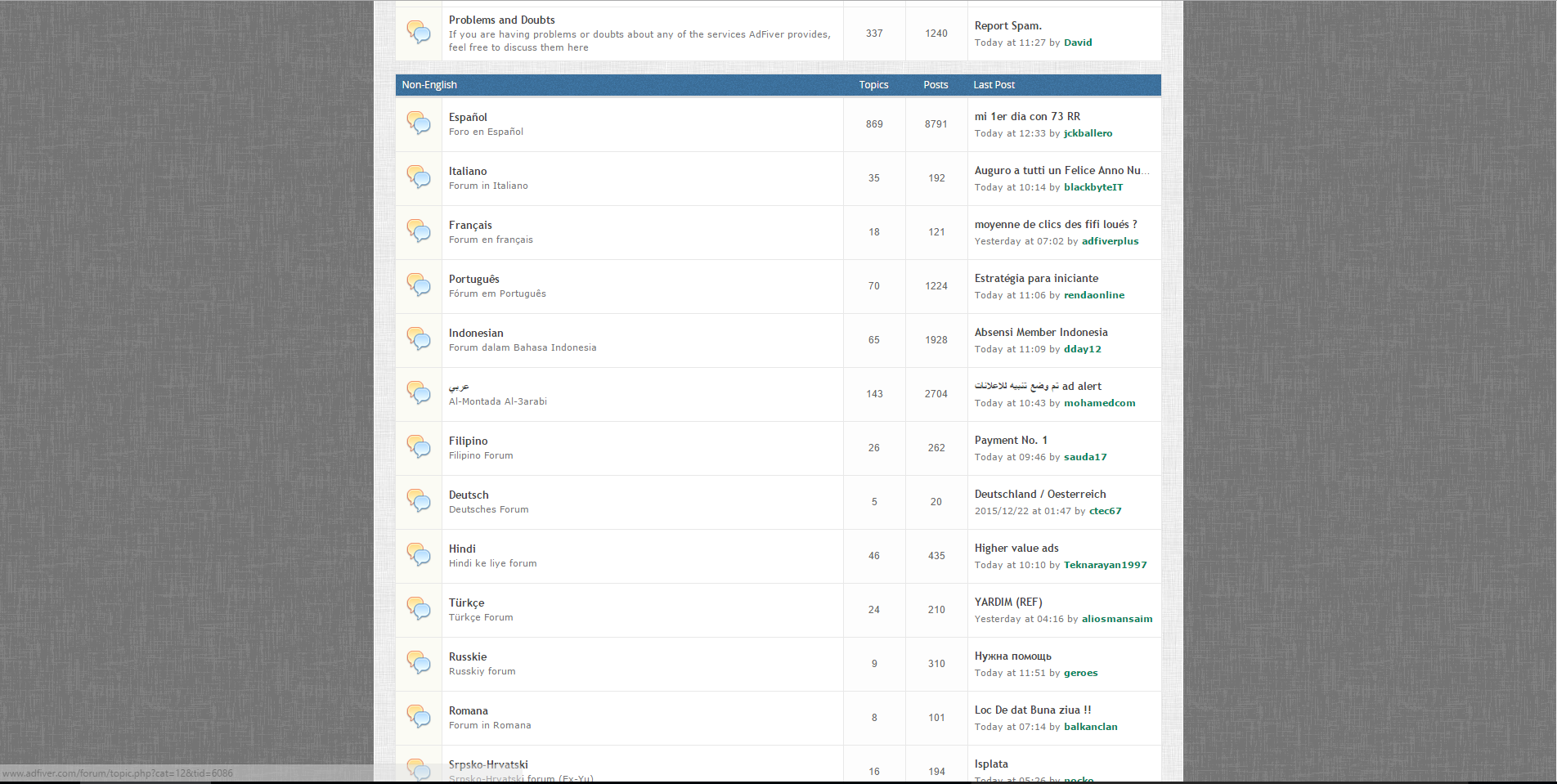Open last post 'YARDIM (REF)'
1557x784 pixels.
[1008, 602]
